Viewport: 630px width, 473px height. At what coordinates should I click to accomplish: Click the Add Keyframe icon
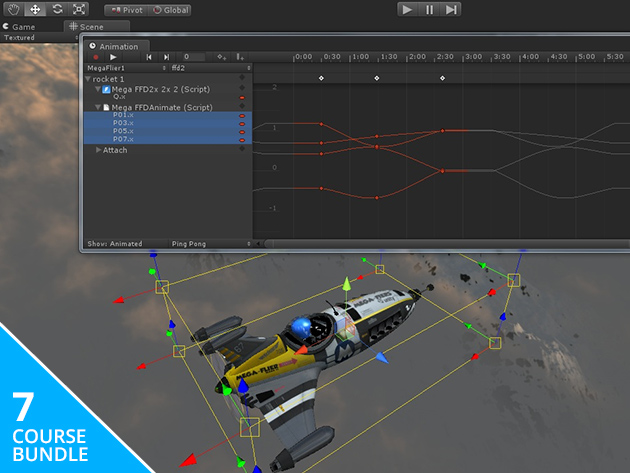point(222,57)
